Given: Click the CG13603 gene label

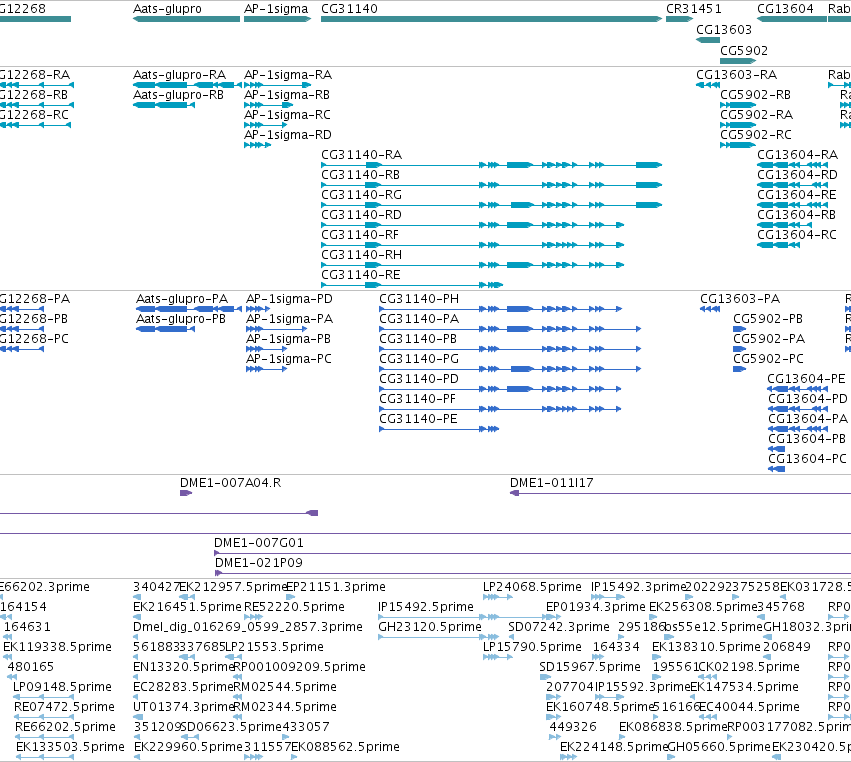Looking at the screenshot, I should 724,30.
